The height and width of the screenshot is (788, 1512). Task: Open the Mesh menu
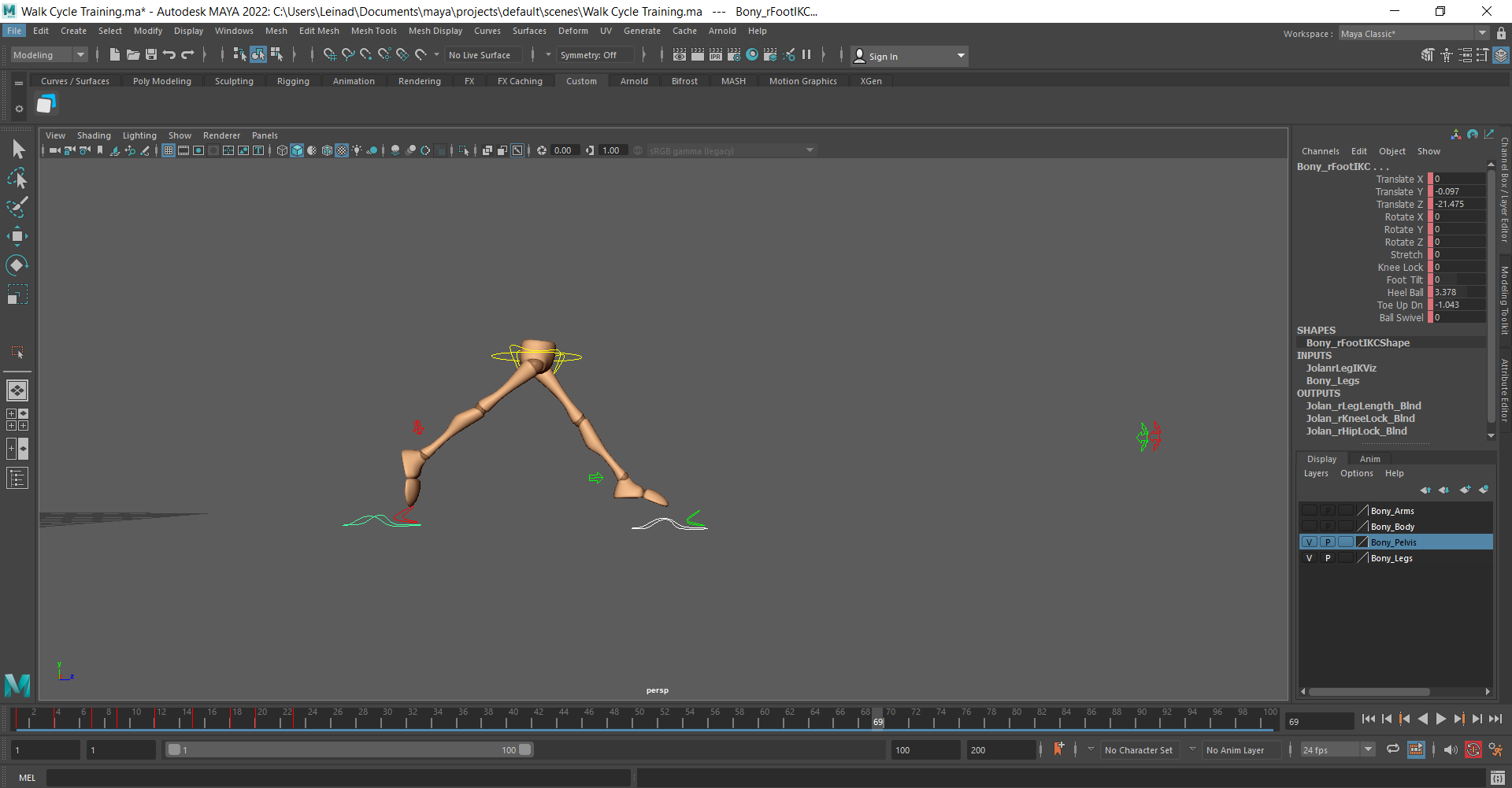point(276,31)
